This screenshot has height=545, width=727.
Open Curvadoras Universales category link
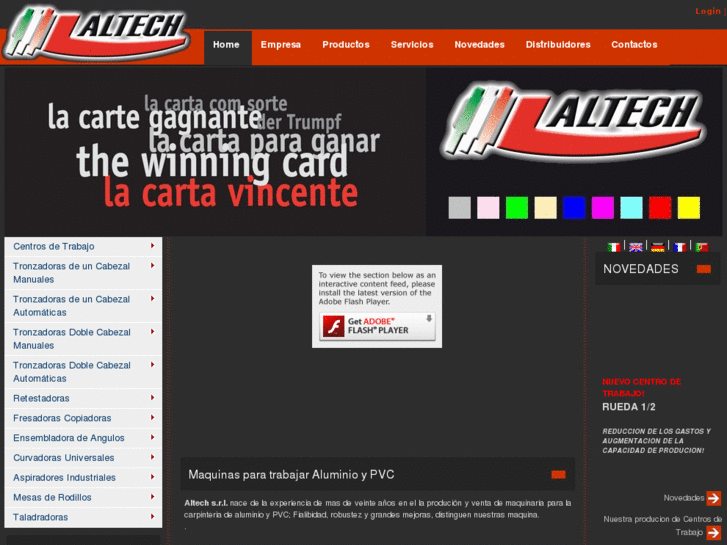point(64,458)
